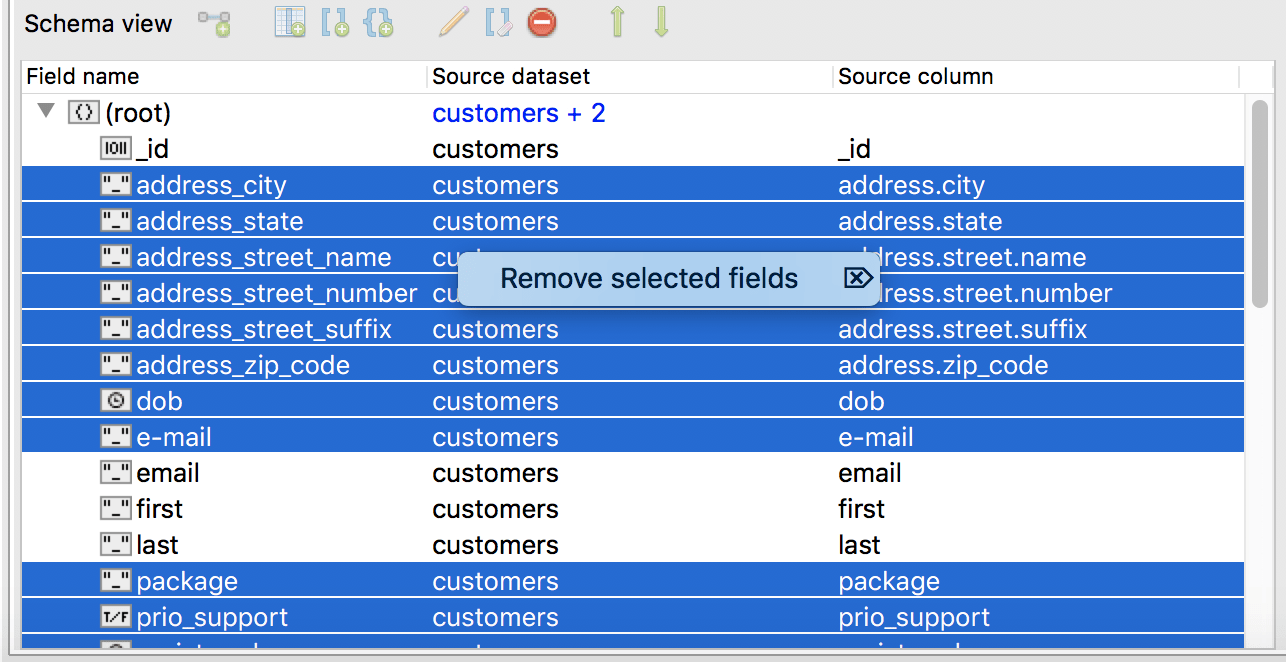Open the customers + 2 link

tap(518, 113)
